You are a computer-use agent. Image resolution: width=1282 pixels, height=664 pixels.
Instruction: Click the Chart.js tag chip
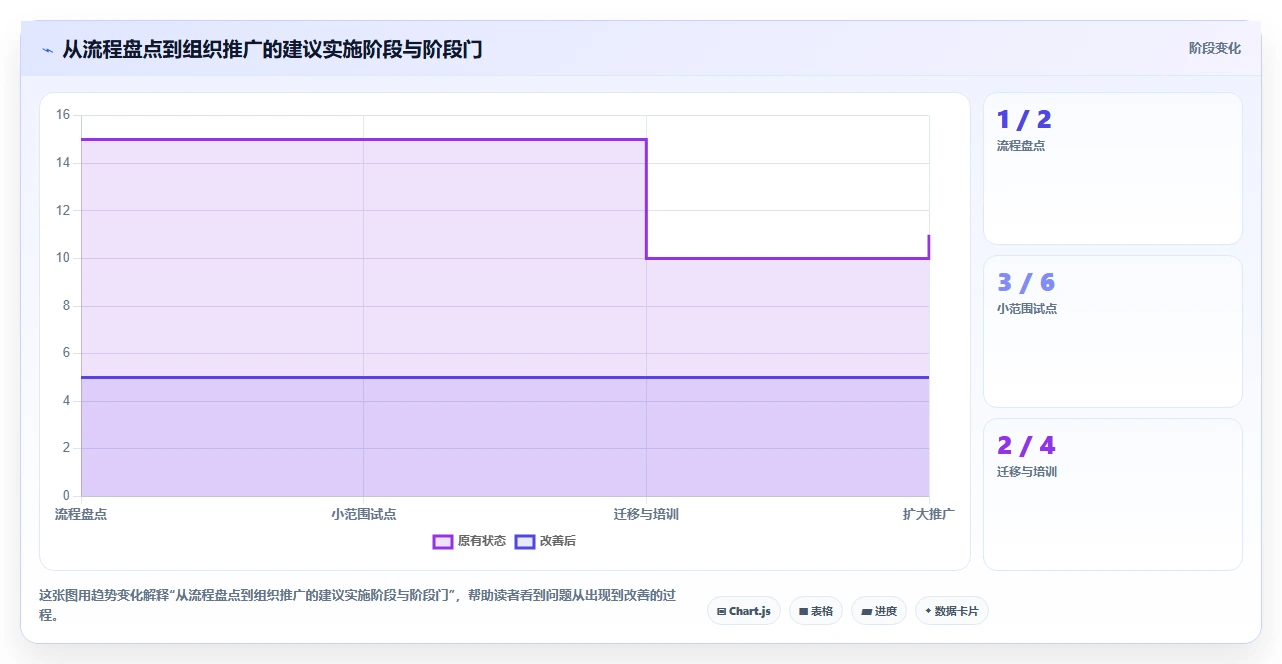[744, 611]
